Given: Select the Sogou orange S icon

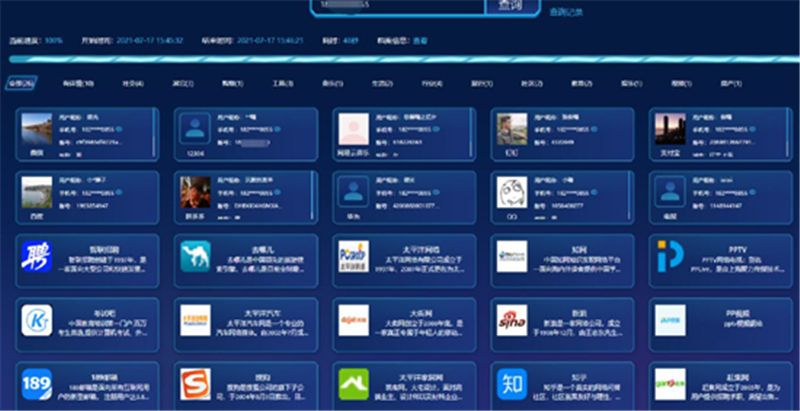Looking at the screenshot, I should tap(196, 384).
